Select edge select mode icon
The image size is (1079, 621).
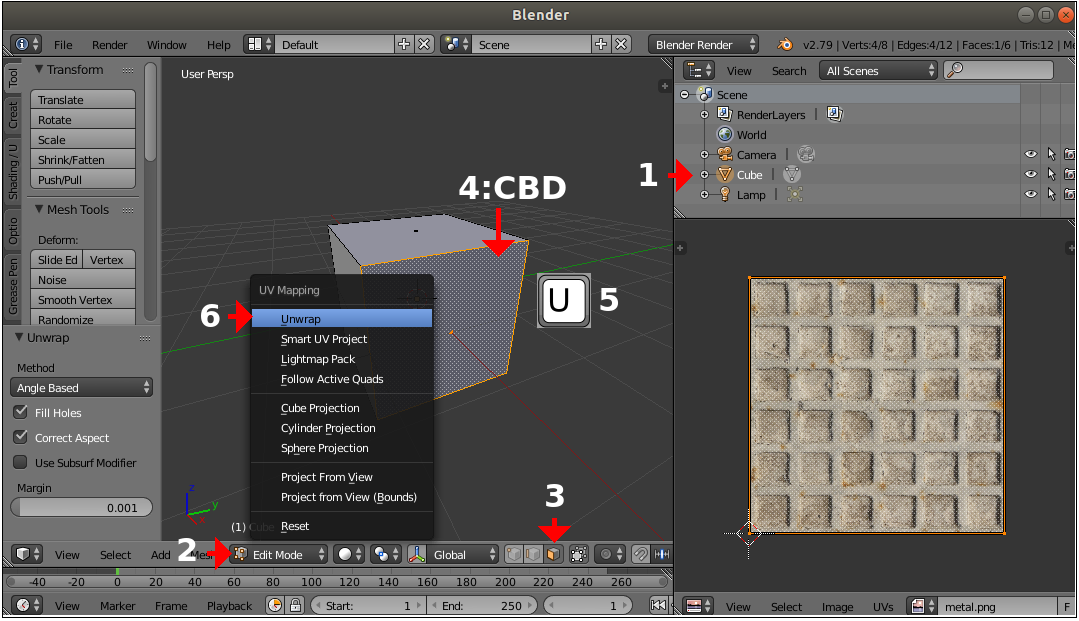tap(533, 554)
